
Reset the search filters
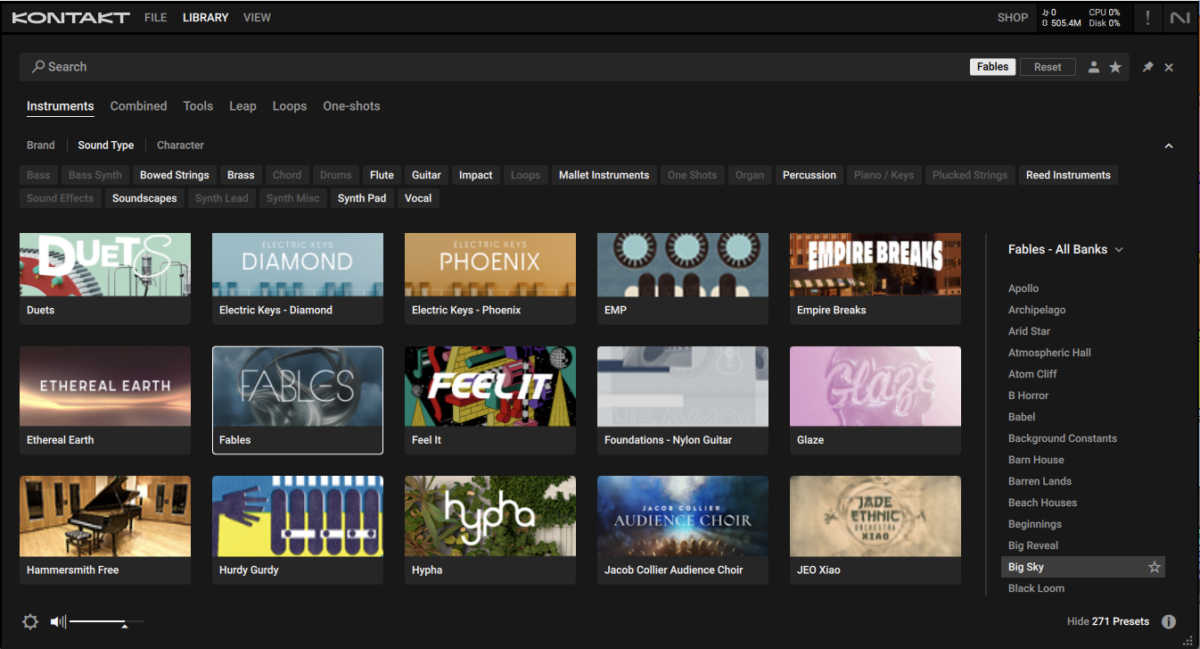tap(1048, 67)
